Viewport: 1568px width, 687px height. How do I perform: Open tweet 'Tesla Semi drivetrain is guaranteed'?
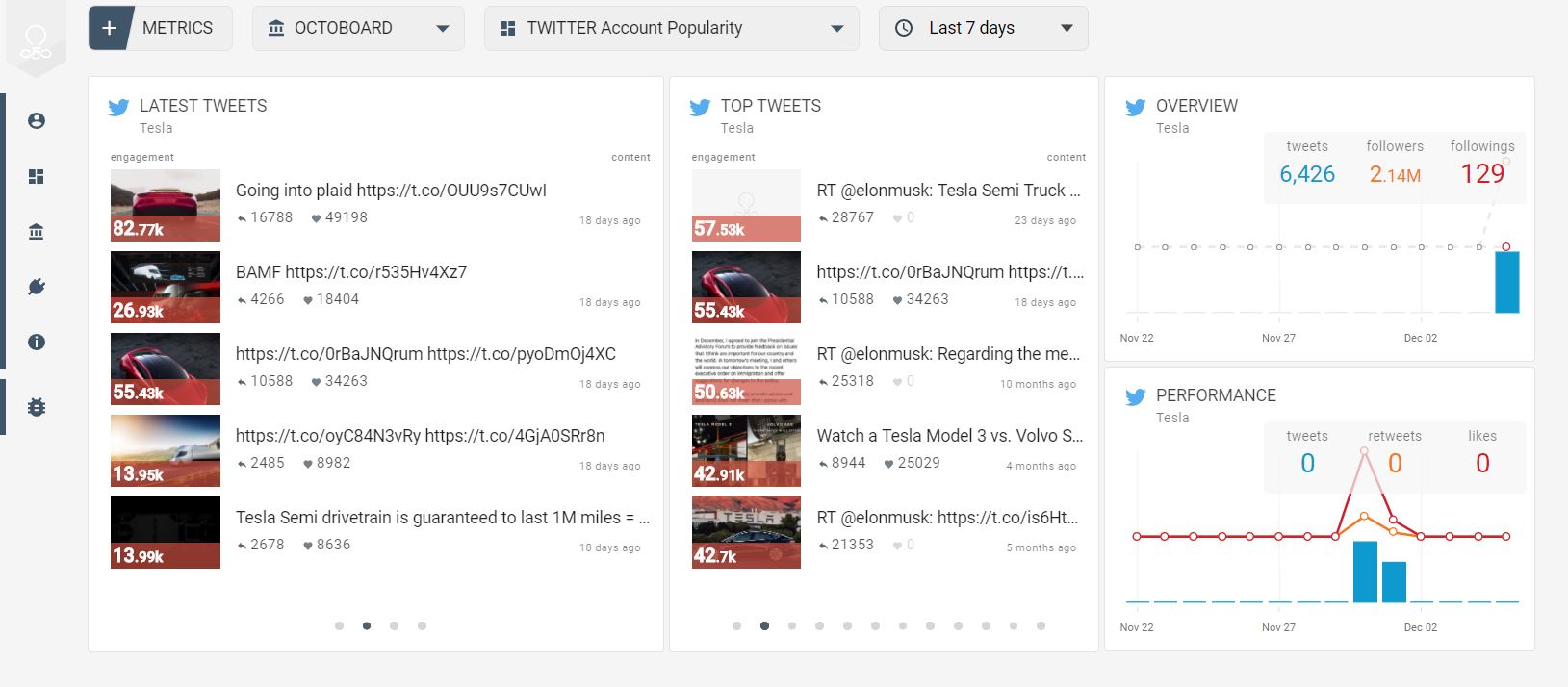pyautogui.click(x=443, y=518)
